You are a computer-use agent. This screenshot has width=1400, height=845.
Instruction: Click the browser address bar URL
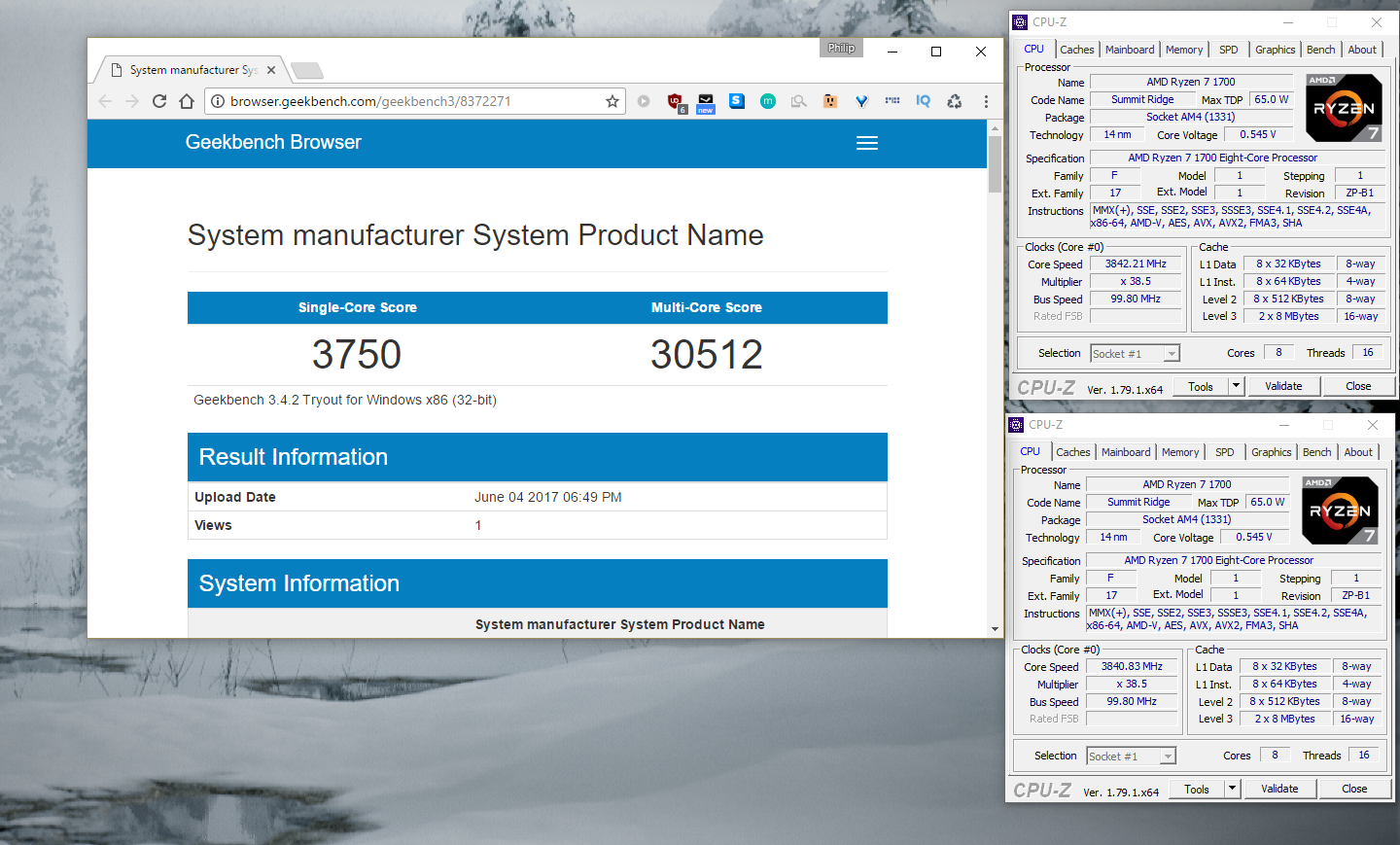pyautogui.click(x=370, y=101)
